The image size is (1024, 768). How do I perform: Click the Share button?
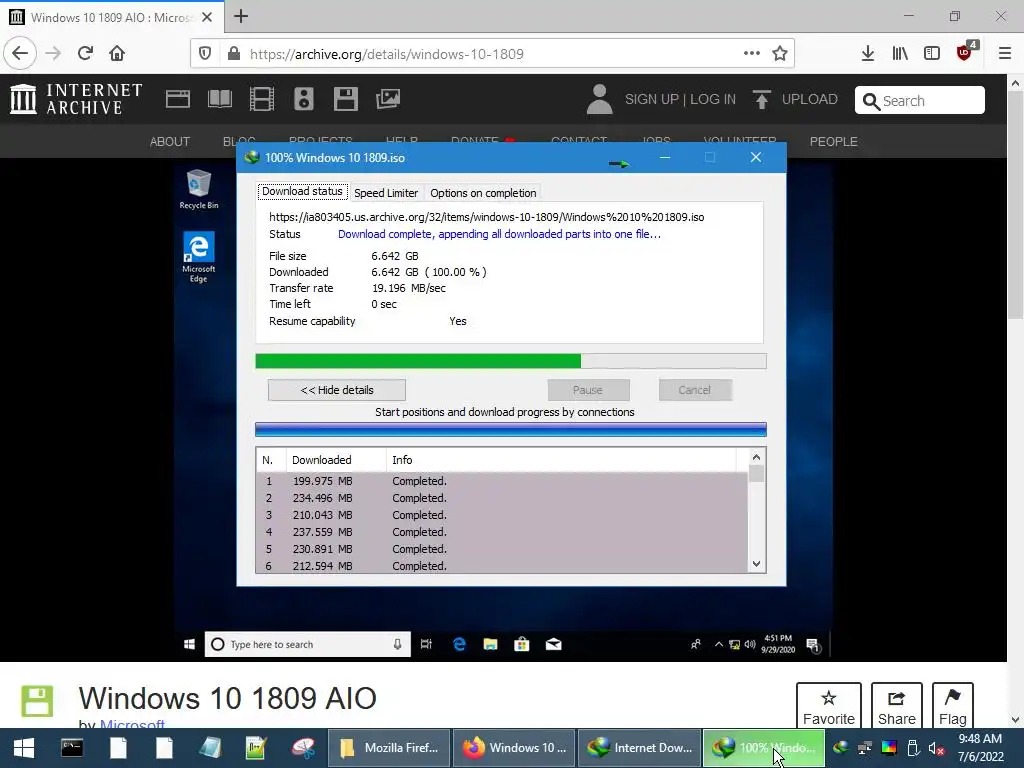click(x=897, y=705)
